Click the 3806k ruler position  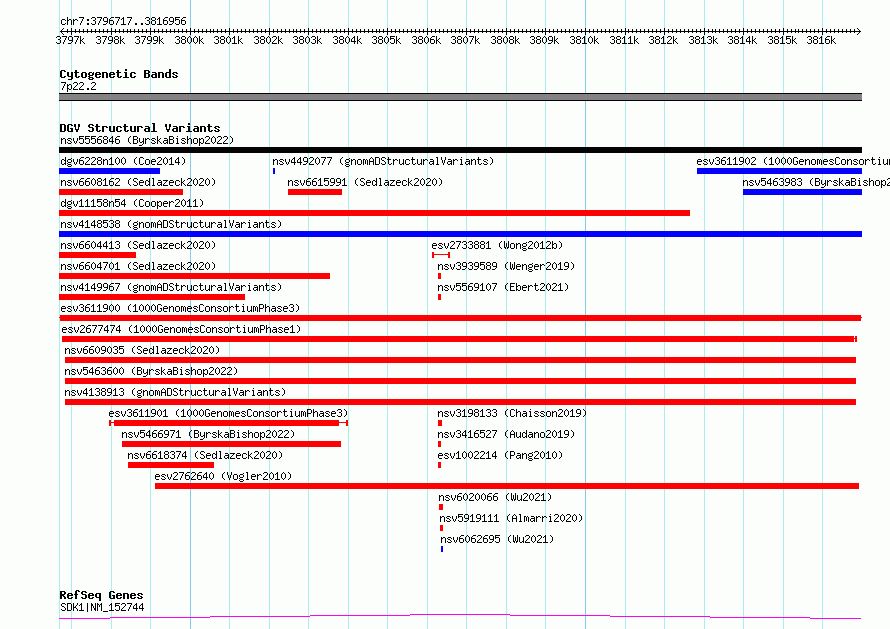tap(426, 40)
